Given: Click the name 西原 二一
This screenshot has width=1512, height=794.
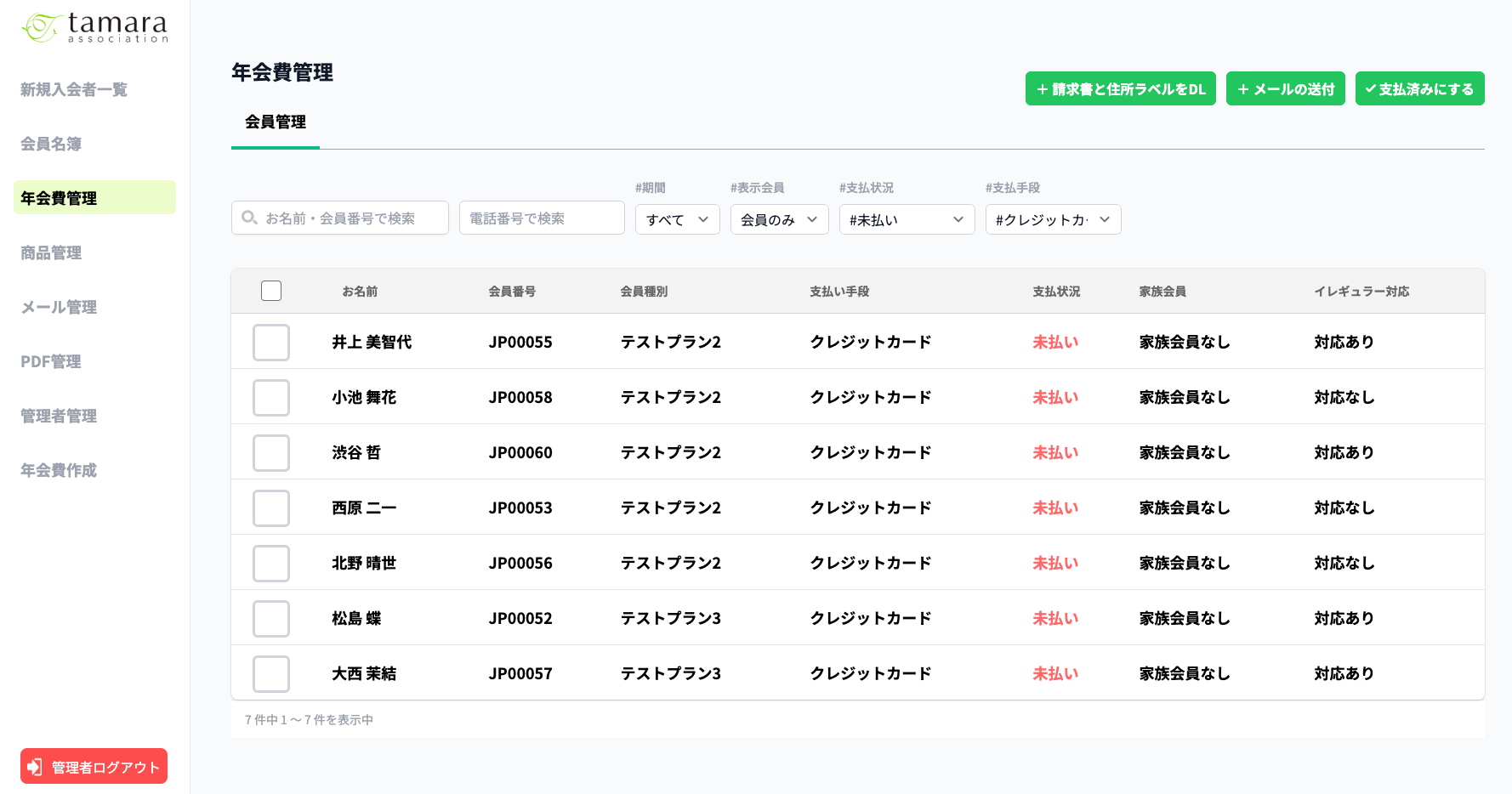Looking at the screenshot, I should tap(364, 508).
